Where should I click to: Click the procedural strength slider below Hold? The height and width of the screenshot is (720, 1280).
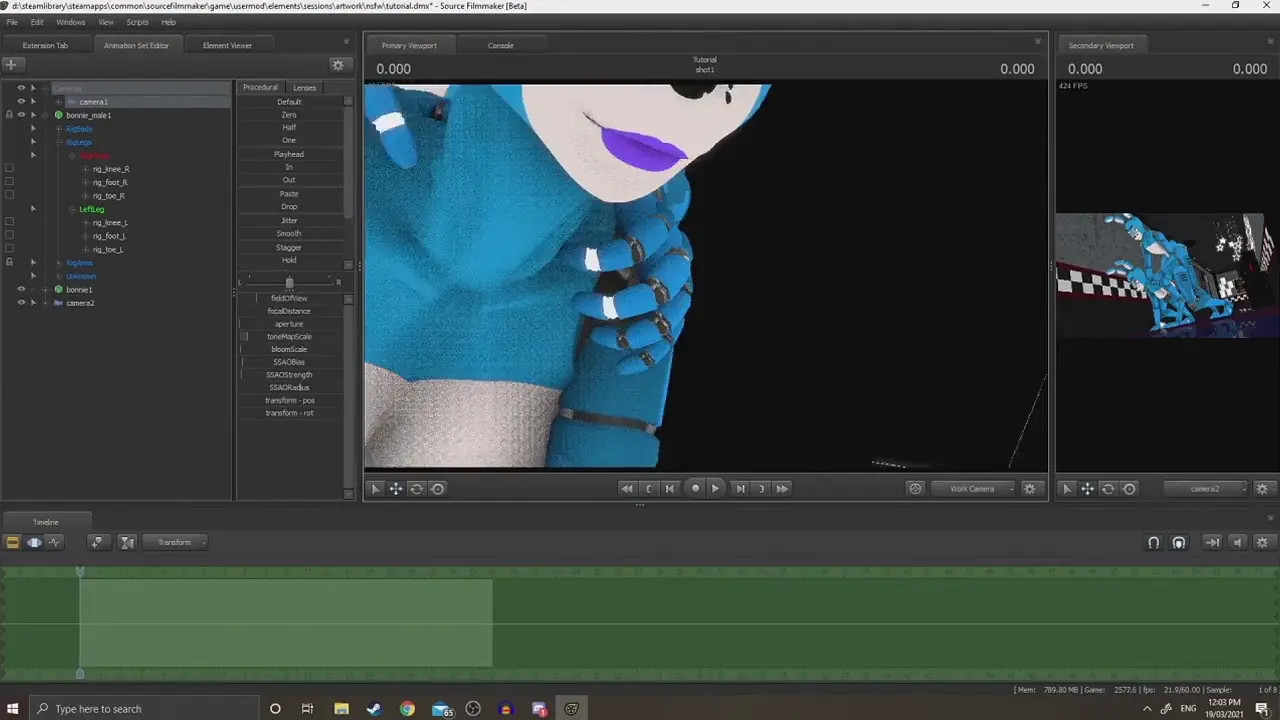tap(289, 281)
